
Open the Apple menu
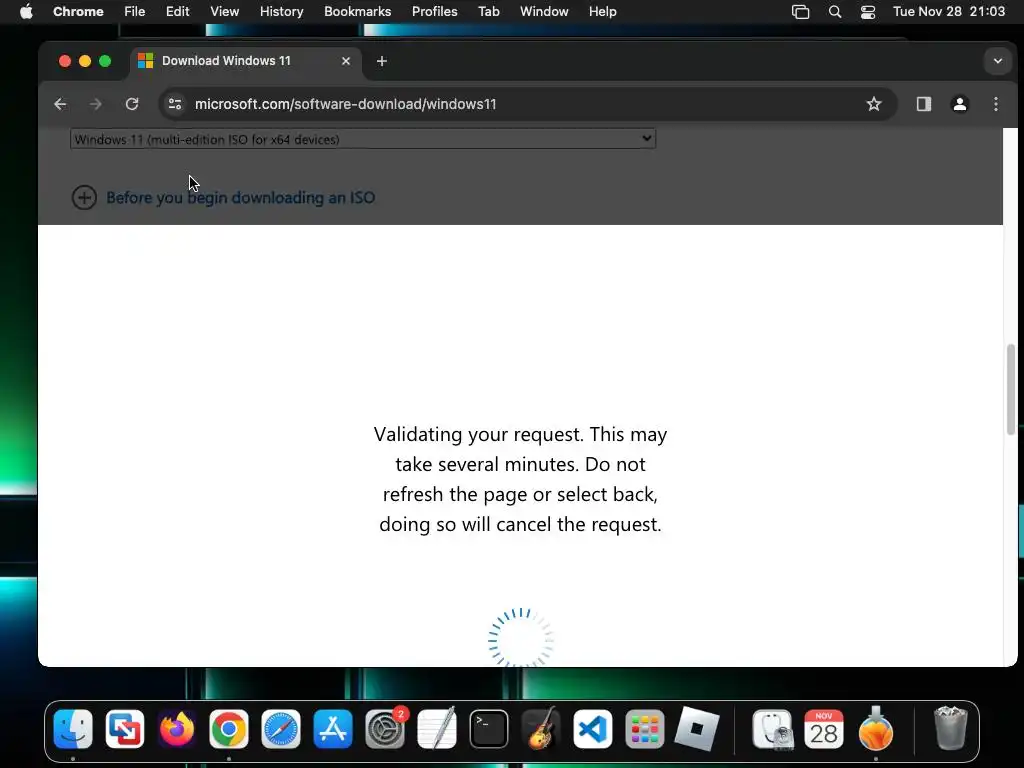pos(26,12)
